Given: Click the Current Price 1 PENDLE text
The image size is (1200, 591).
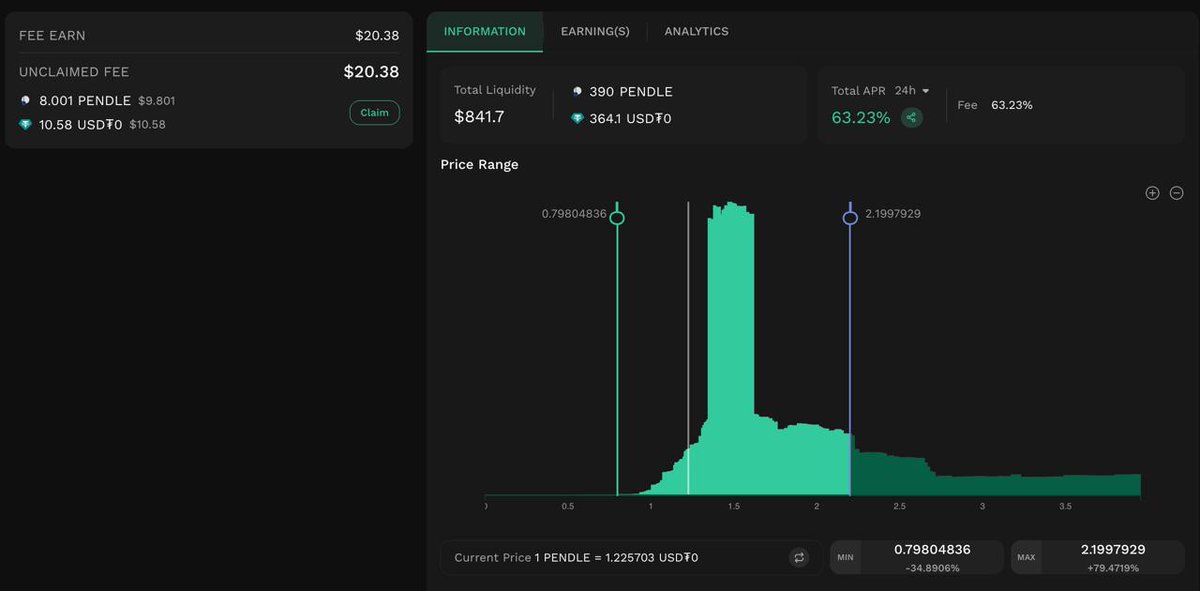Looking at the screenshot, I should [576, 558].
